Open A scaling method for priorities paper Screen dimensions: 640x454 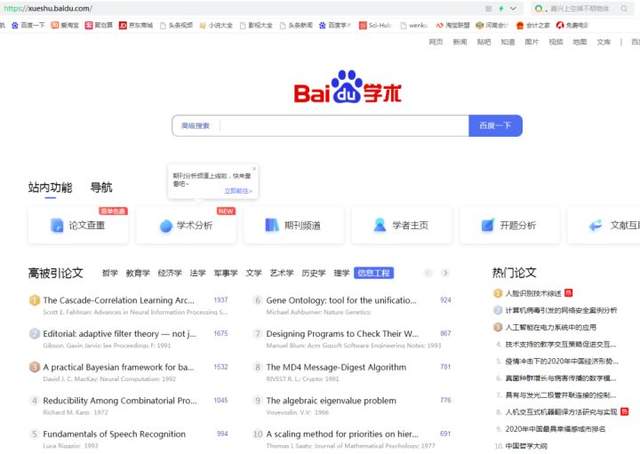pos(342,434)
